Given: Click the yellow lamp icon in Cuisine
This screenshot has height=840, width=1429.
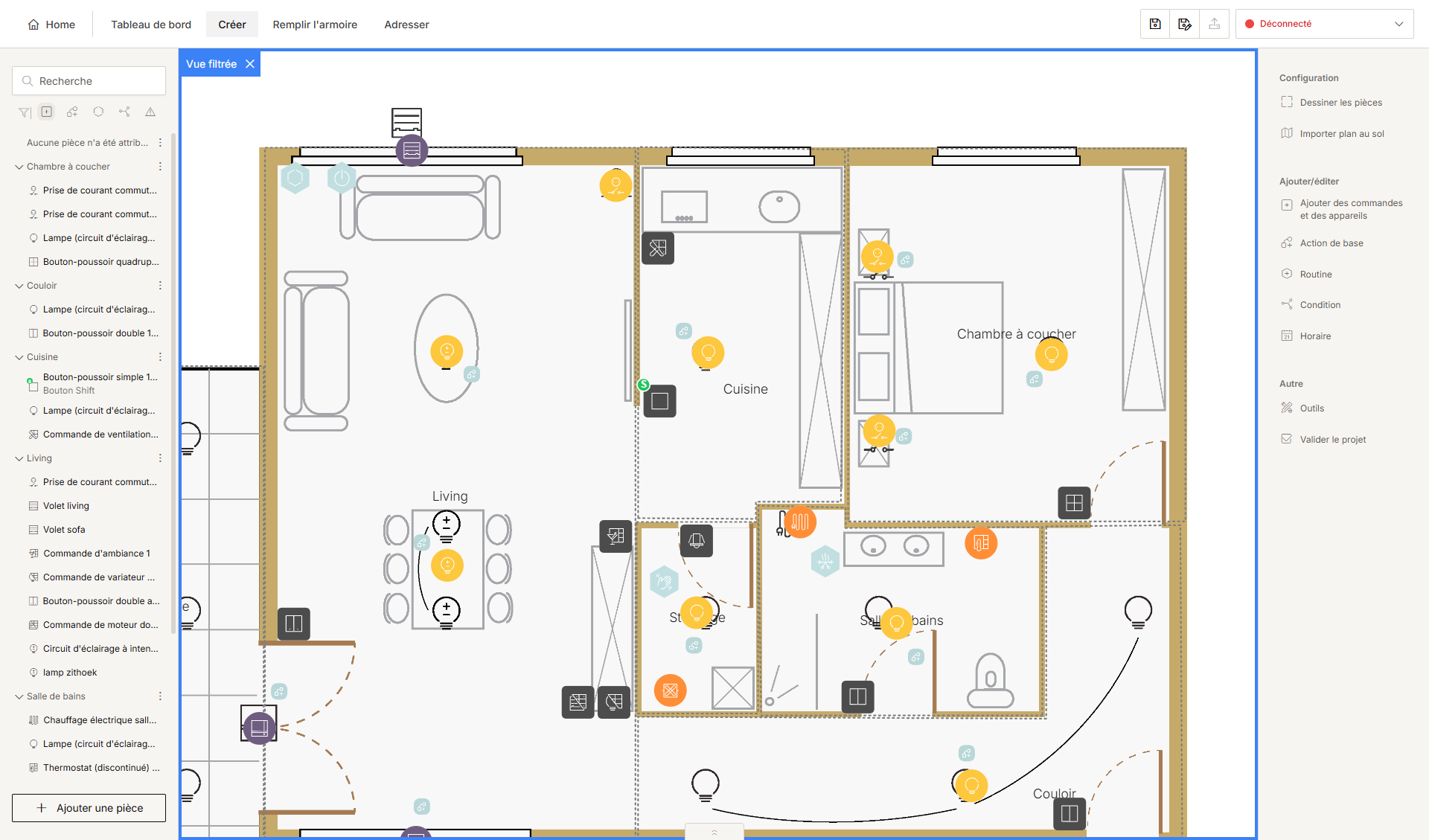Looking at the screenshot, I should (708, 353).
